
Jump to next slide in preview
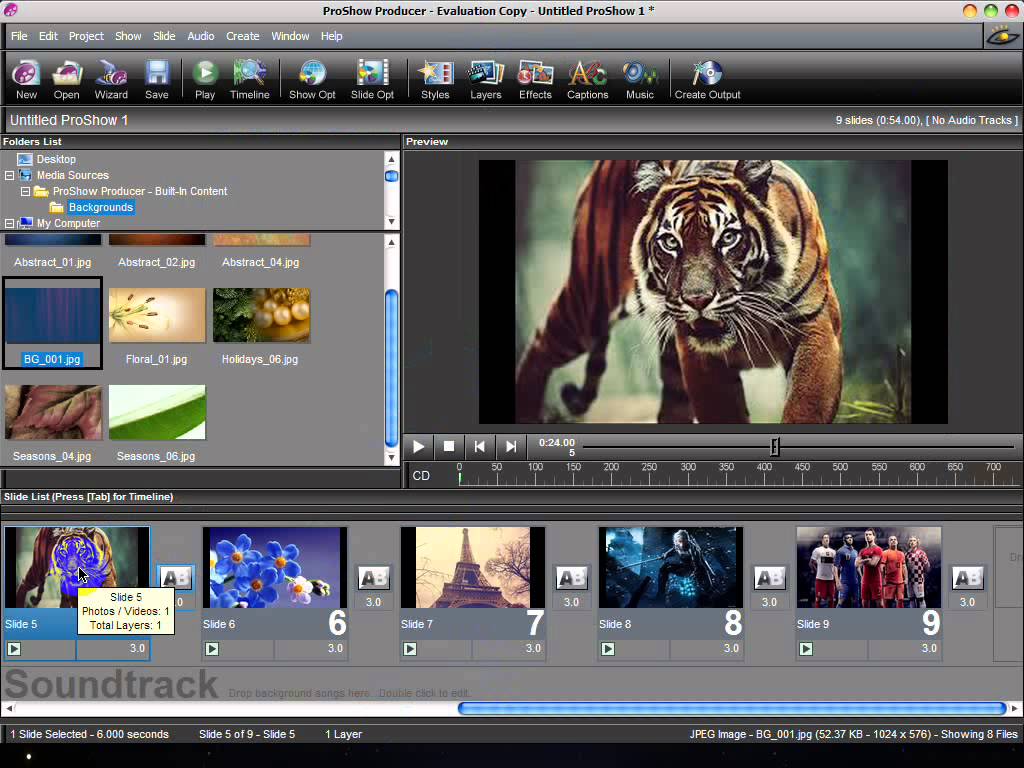click(511, 447)
